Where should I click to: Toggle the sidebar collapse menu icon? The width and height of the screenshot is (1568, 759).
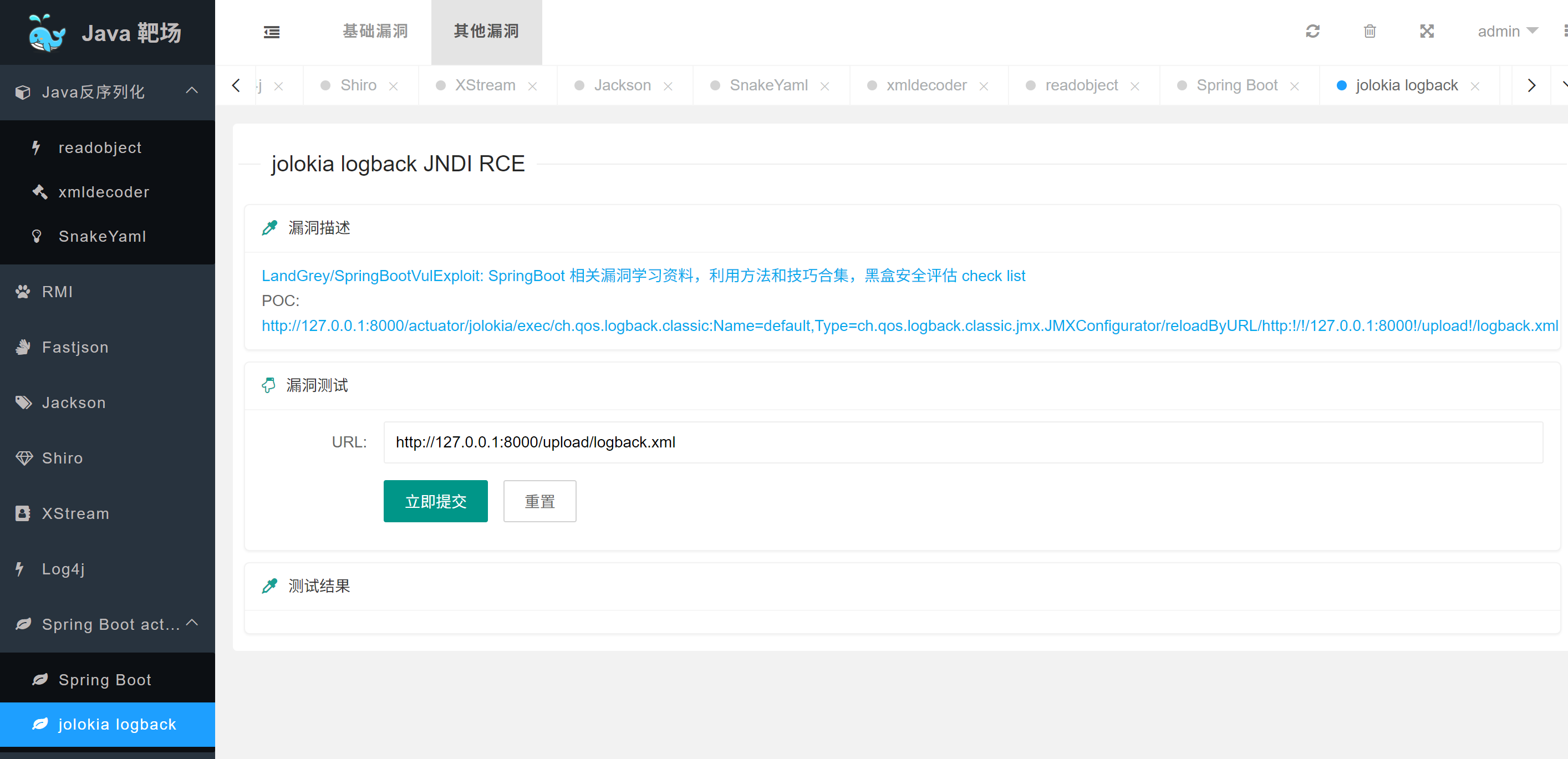pos(272,32)
